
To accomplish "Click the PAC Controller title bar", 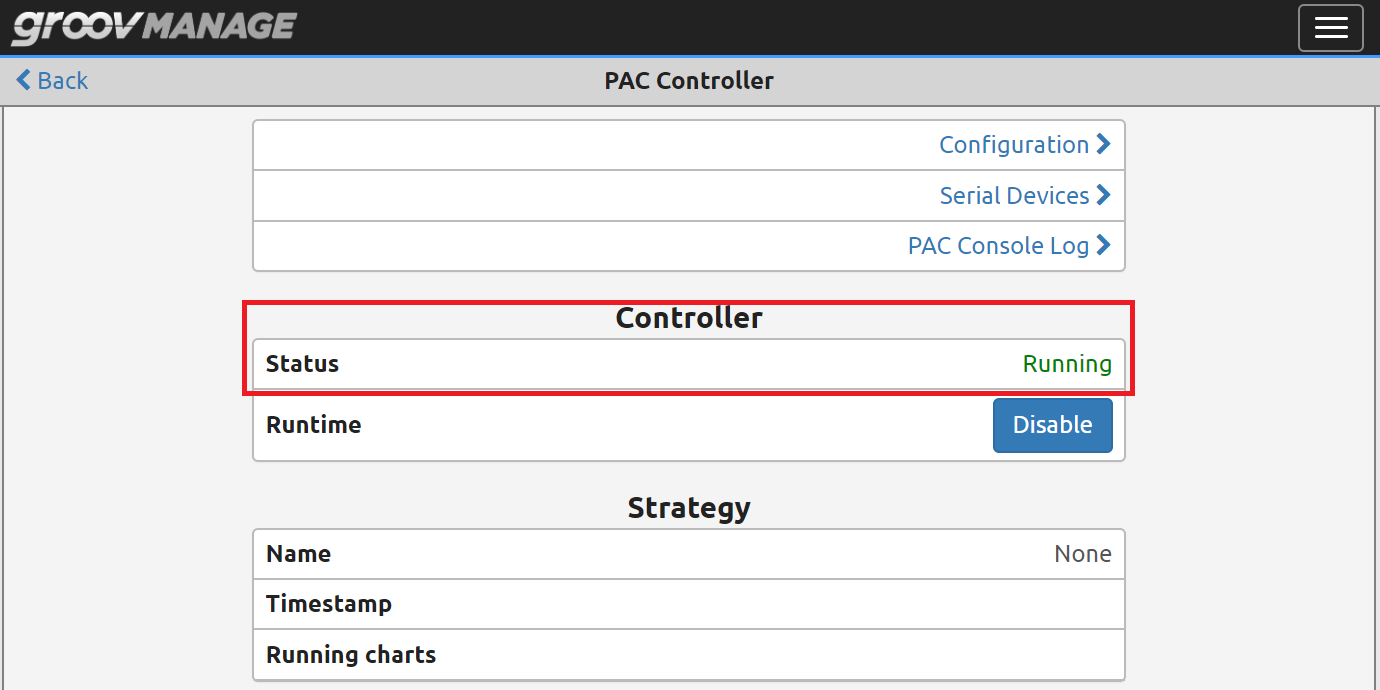I will click(x=689, y=80).
